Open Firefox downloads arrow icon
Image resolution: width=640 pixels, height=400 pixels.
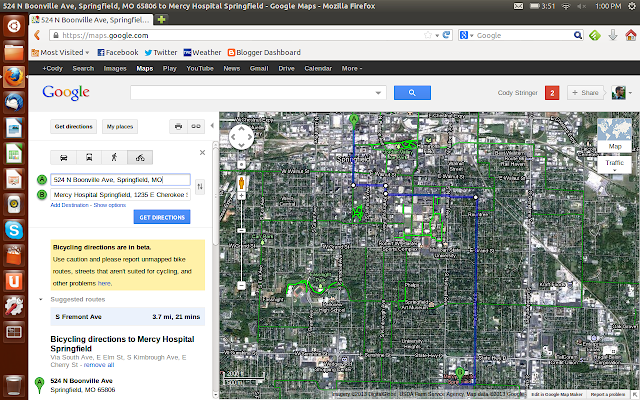coord(613,35)
